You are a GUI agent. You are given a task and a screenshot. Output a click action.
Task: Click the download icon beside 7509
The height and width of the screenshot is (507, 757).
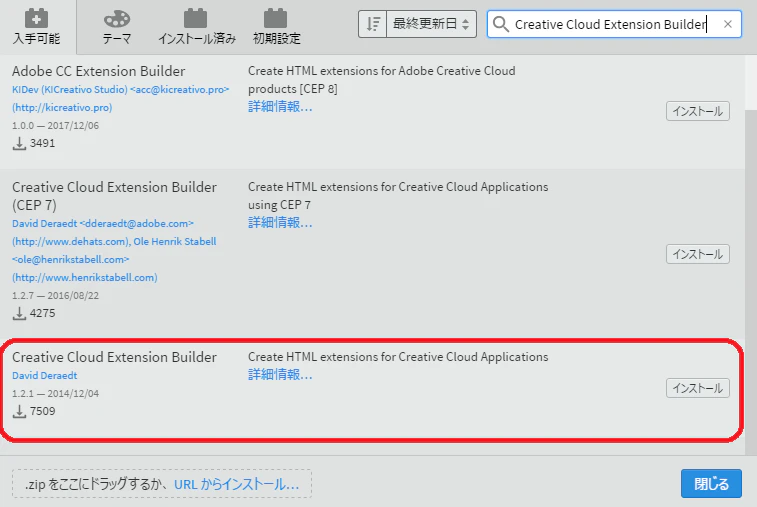tap(19, 411)
